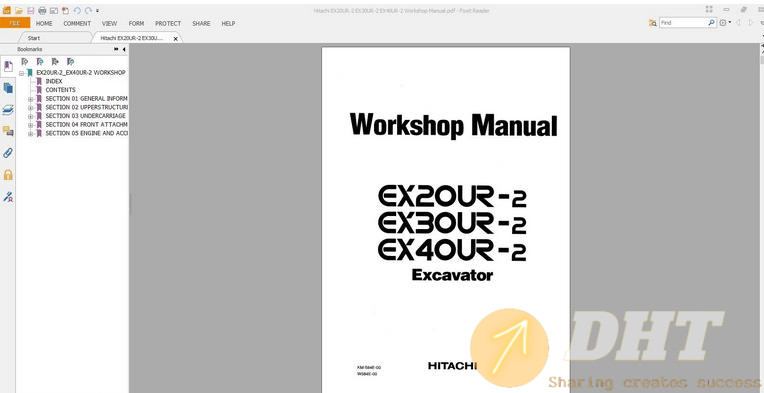Open the COMMENT ribbon tab
Viewport: 764px width, 393px height.
pyautogui.click(x=77, y=23)
